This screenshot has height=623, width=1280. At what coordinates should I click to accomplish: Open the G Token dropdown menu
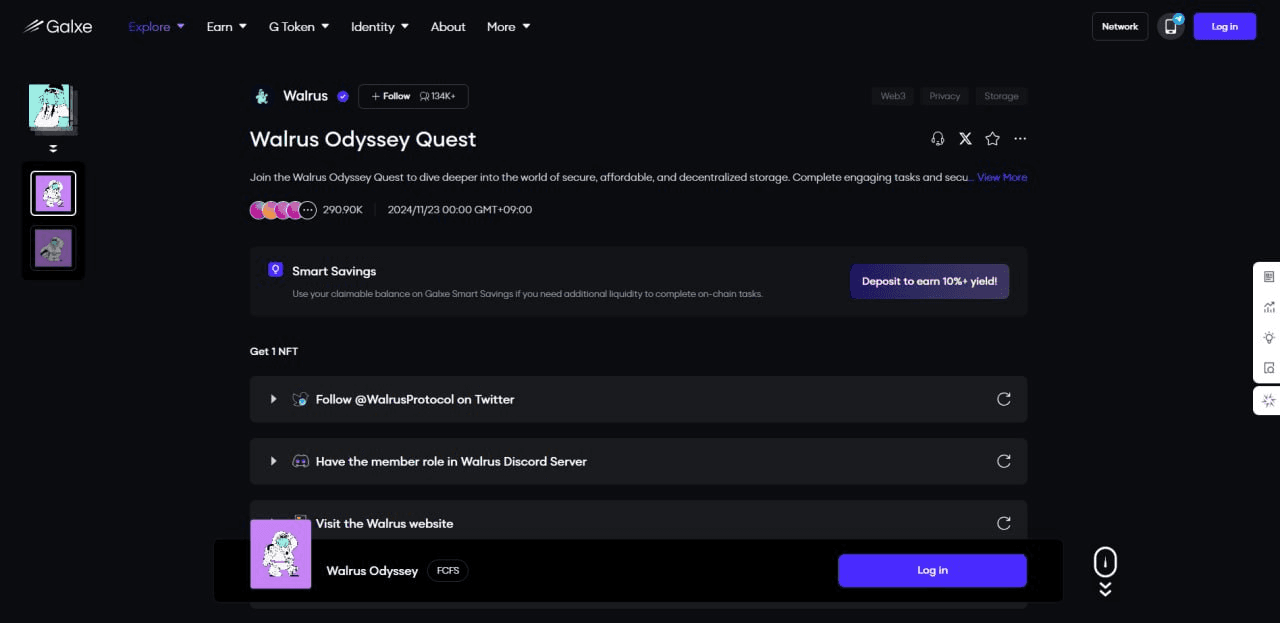[299, 26]
